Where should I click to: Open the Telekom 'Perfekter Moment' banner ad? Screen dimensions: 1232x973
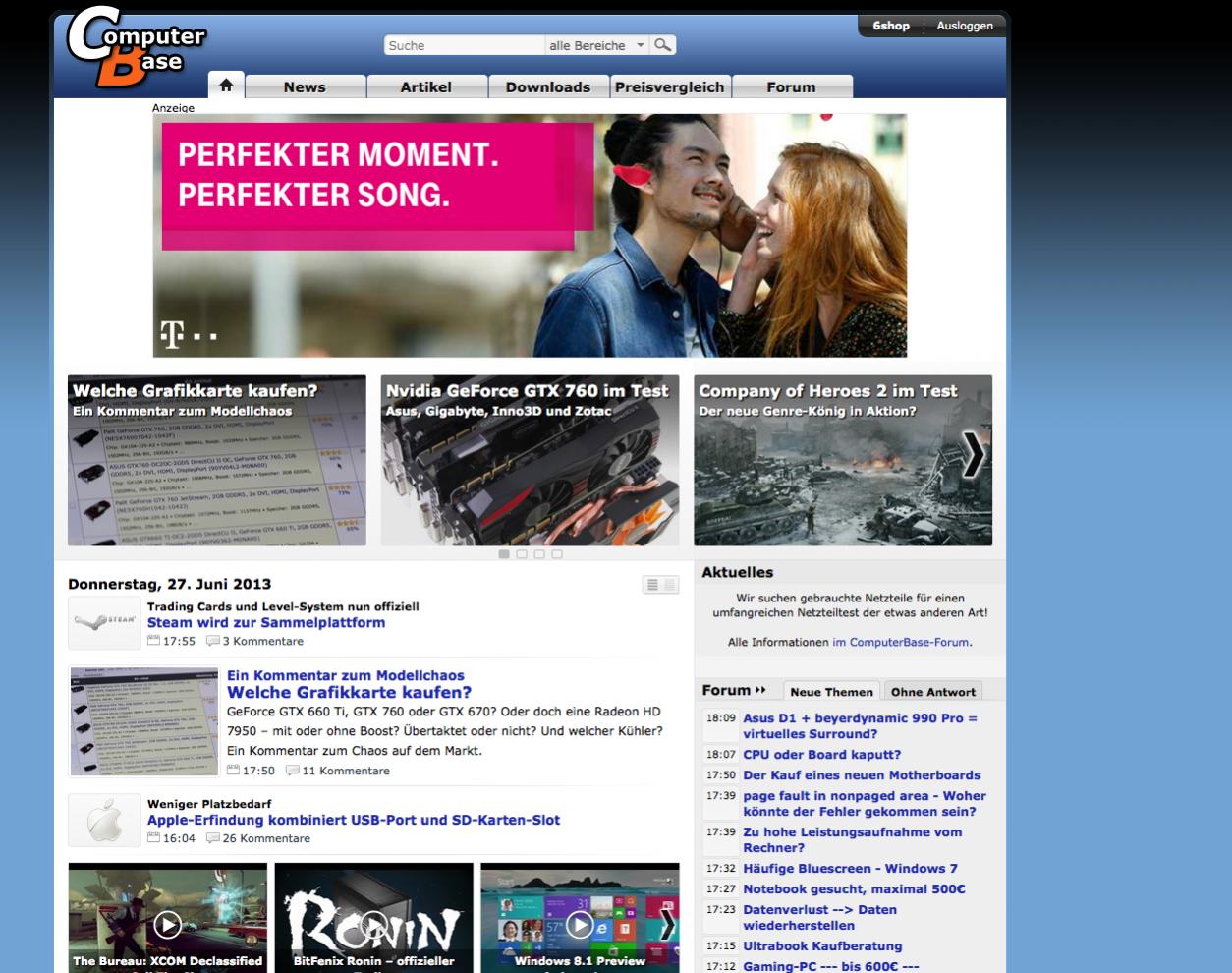tap(530, 235)
